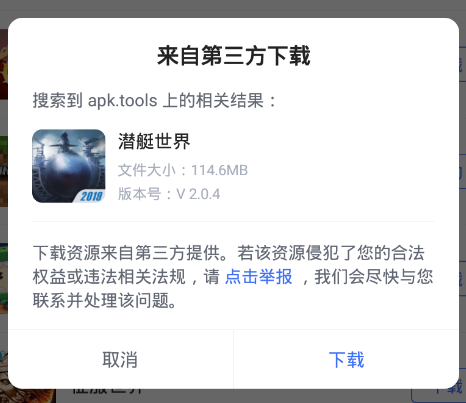Viewport: 466px width, 403px height.
Task: Click the 2019 badge on the app icon
Action: [91, 196]
